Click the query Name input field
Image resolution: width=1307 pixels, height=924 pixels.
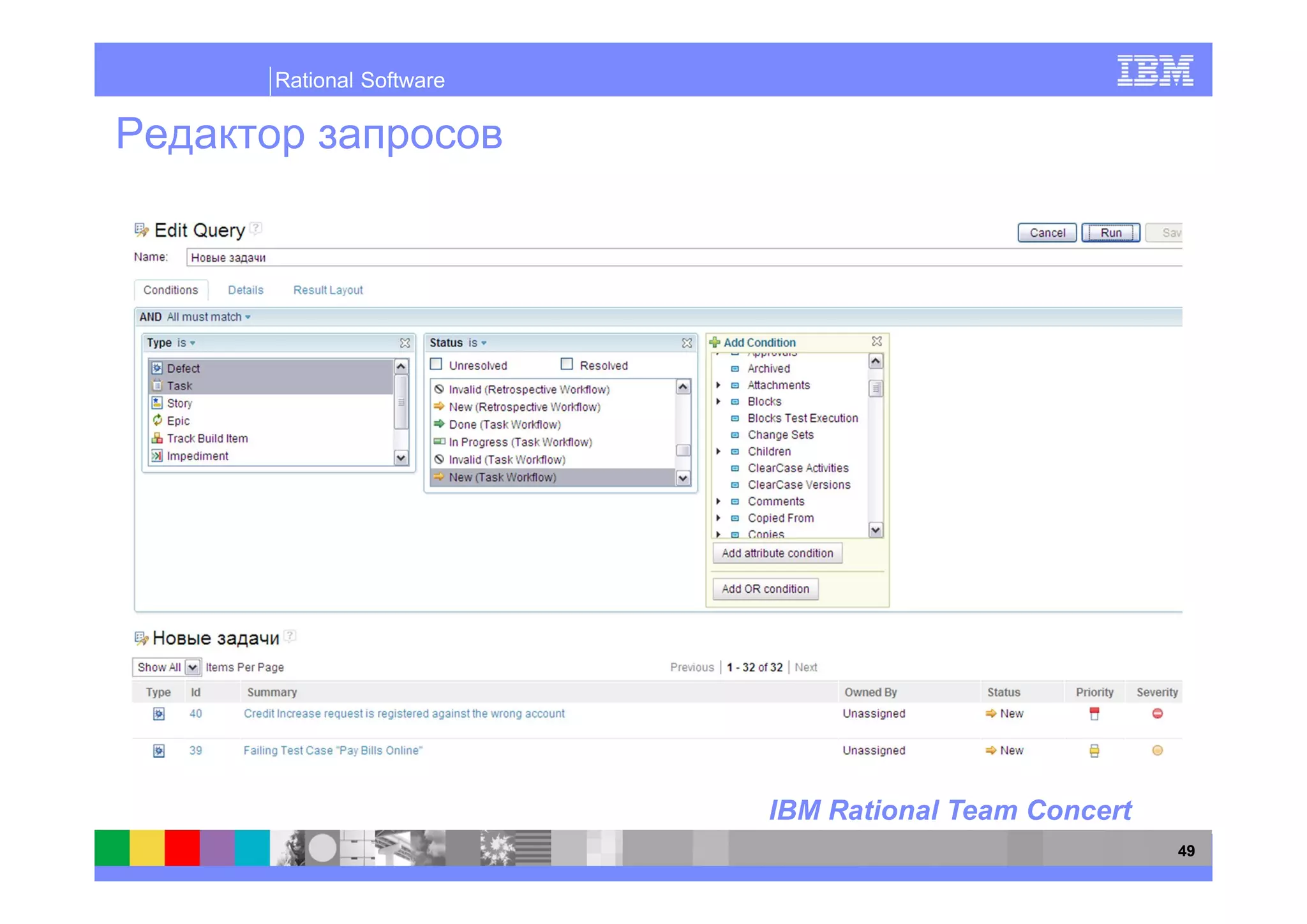[683, 258]
